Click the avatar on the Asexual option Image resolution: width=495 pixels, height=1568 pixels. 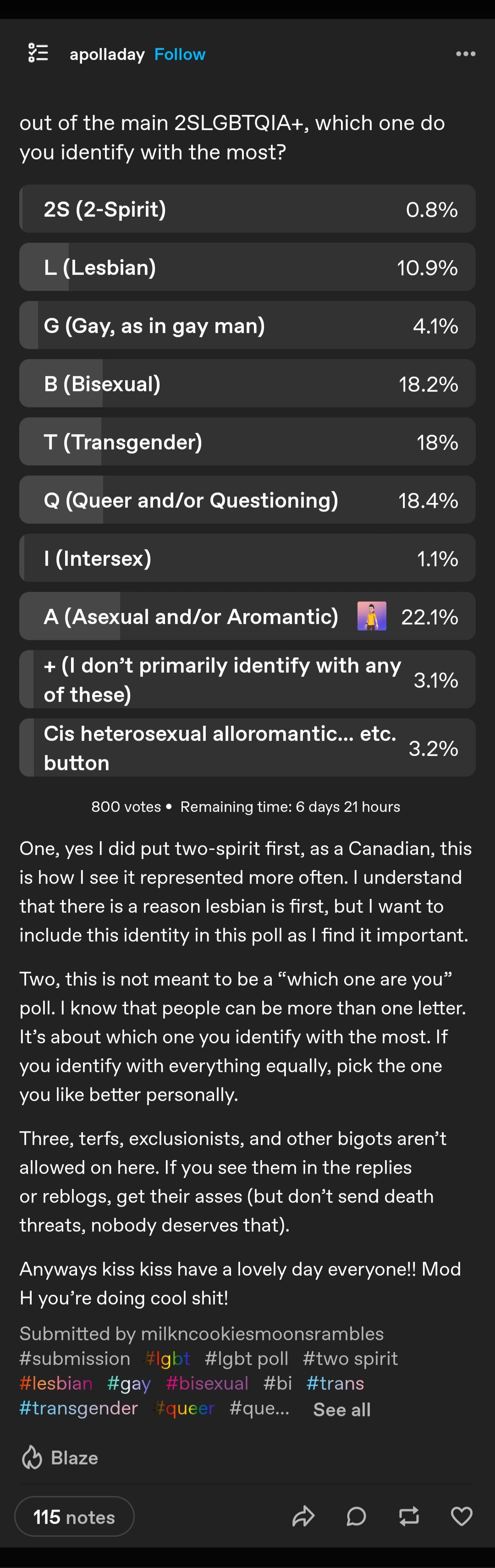pos(371,617)
